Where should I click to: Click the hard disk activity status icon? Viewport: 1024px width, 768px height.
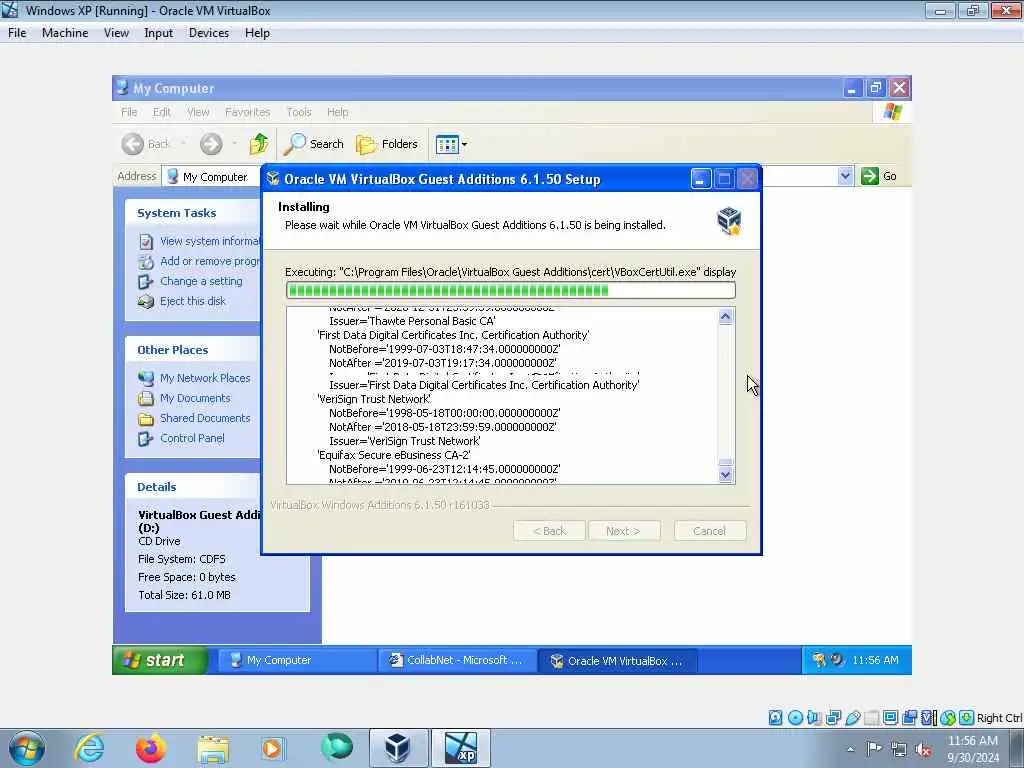point(775,718)
